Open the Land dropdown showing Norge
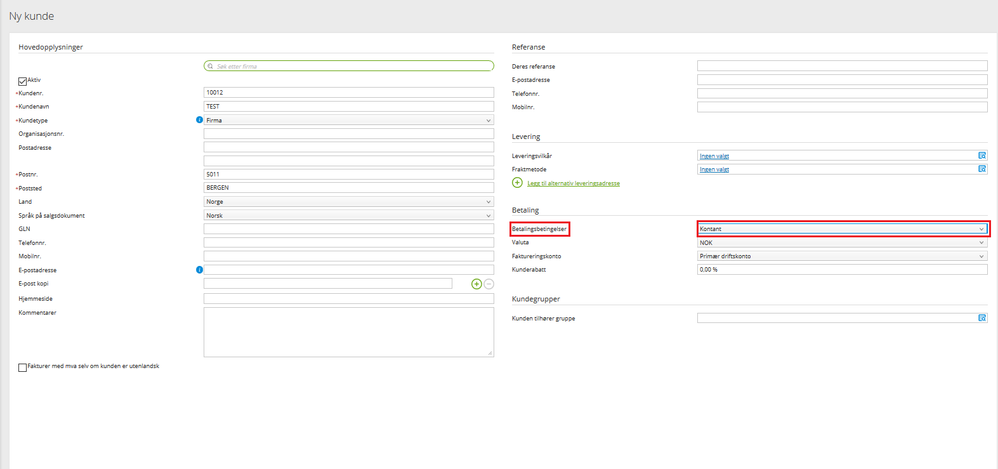The width and height of the screenshot is (998, 469). click(x=348, y=201)
